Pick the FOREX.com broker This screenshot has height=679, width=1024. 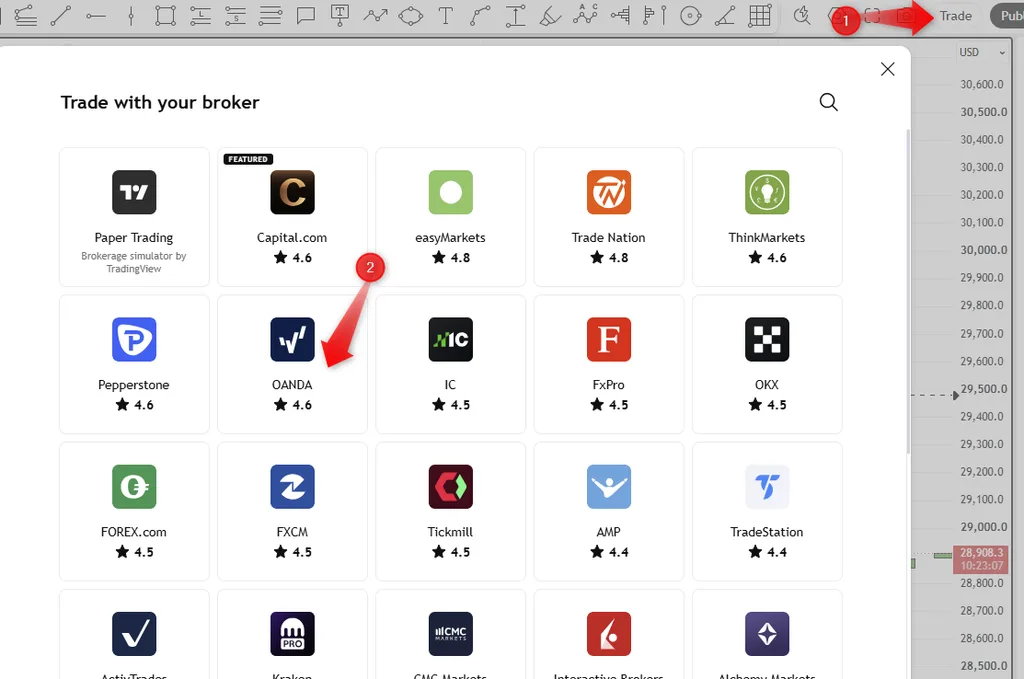point(134,511)
